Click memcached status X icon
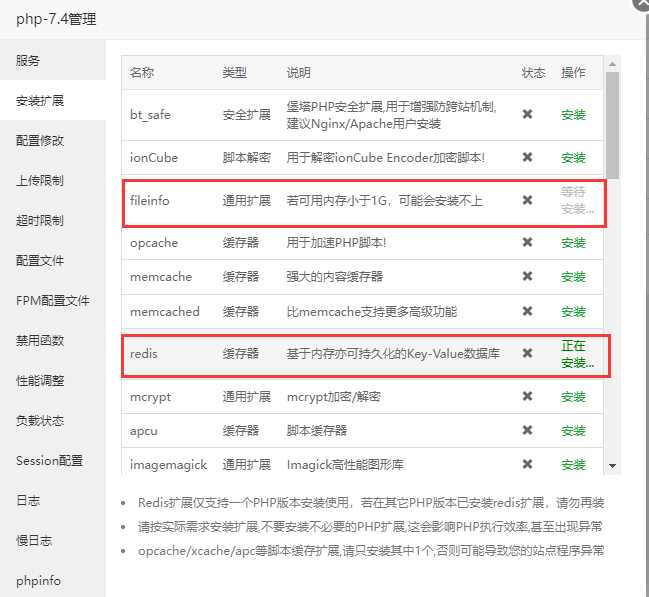Viewport: 649px width, 597px height. click(527, 311)
